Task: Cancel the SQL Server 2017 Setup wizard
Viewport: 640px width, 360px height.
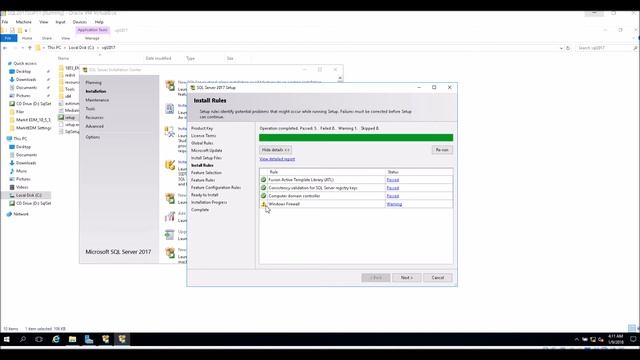Action: pos(438,278)
